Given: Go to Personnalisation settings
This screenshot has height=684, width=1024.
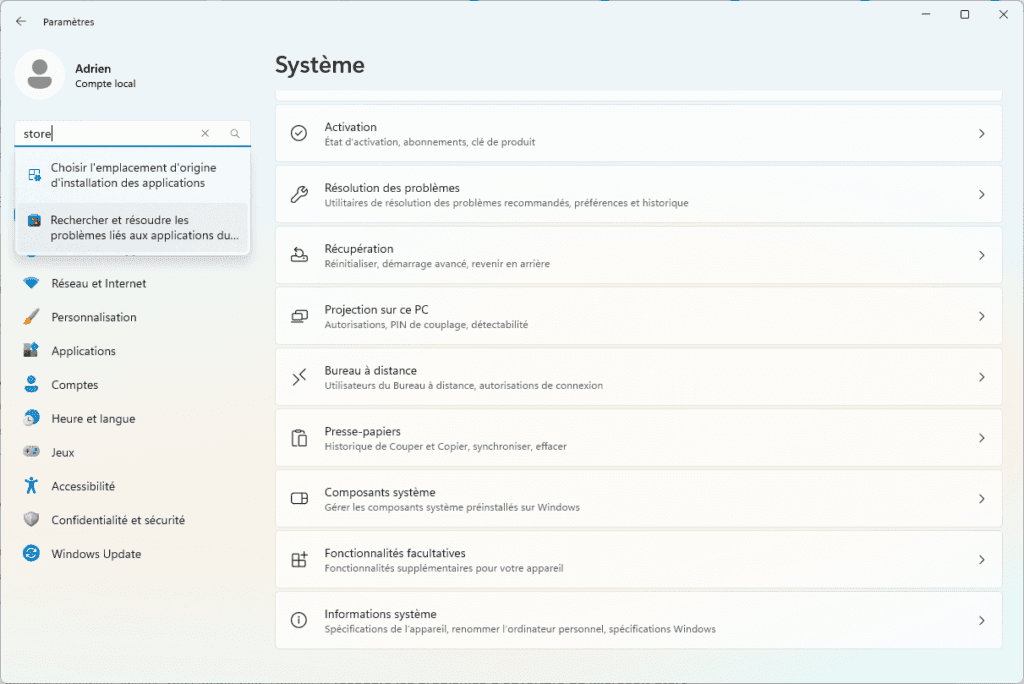Looking at the screenshot, I should pyautogui.click(x=133, y=317).
